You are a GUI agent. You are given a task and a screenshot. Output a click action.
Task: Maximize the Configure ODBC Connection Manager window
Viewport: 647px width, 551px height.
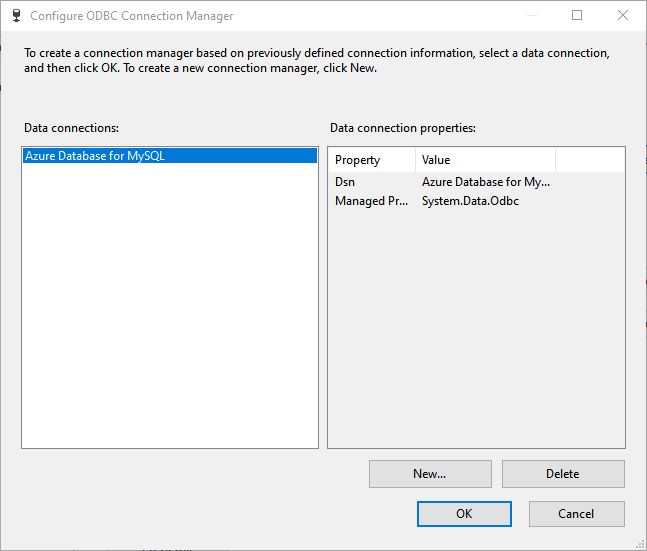(x=578, y=16)
